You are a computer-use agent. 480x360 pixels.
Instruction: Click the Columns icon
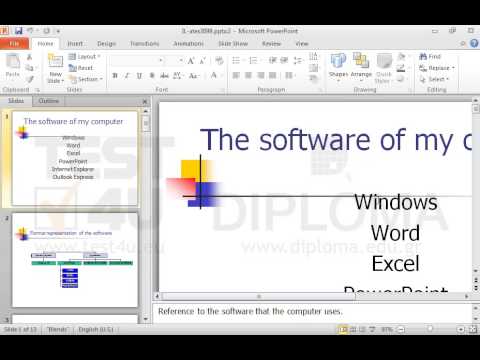coord(289,76)
